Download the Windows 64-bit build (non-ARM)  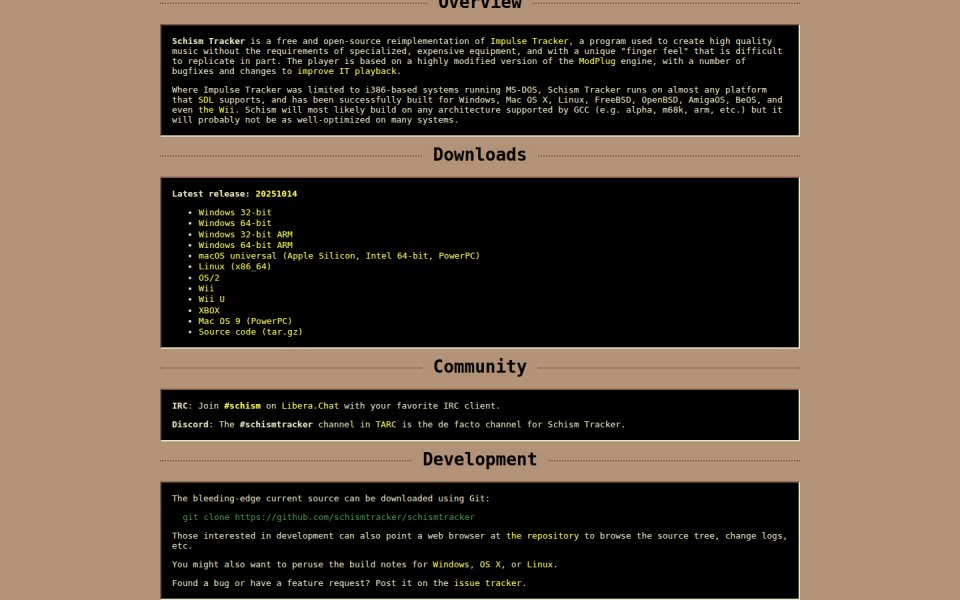(234, 223)
